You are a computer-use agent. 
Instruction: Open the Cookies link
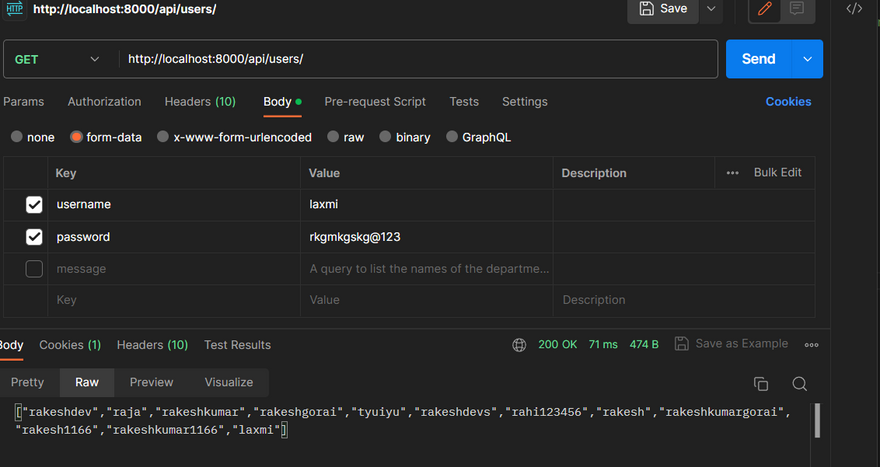[788, 102]
